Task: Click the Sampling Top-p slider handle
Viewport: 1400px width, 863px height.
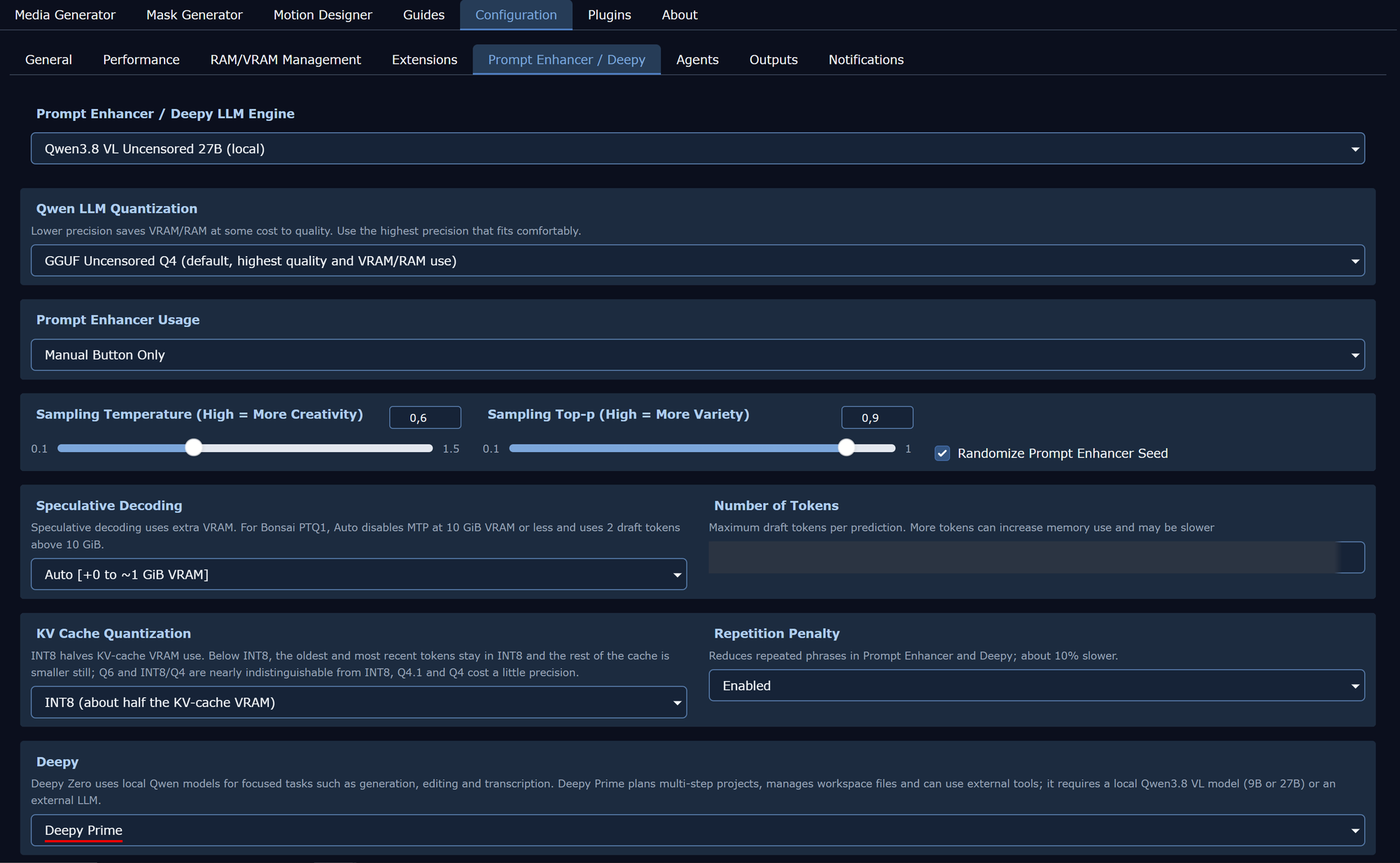Action: coord(846,448)
